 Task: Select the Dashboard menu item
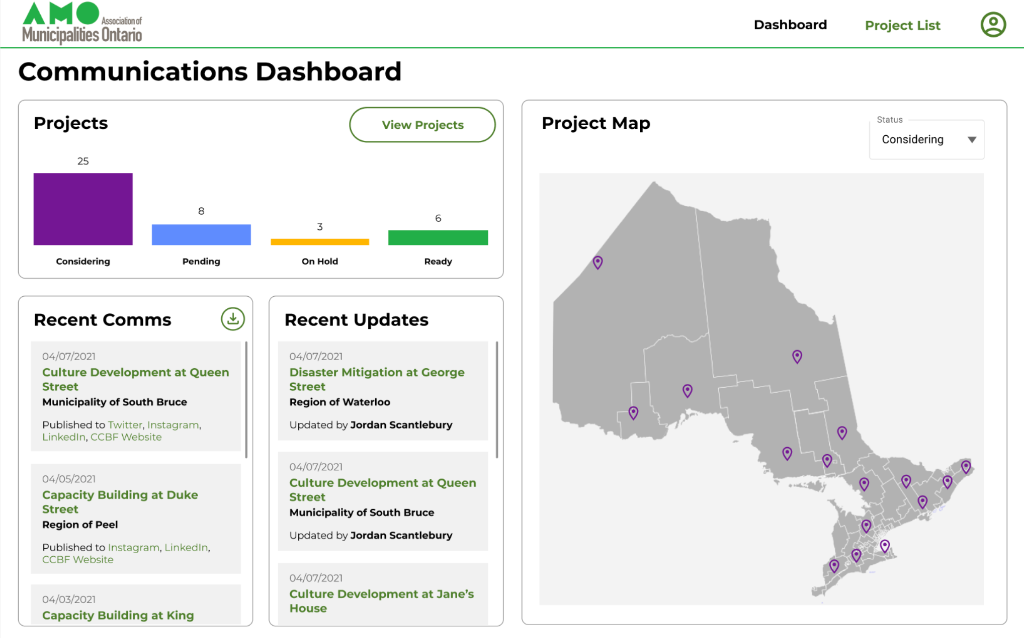click(790, 24)
